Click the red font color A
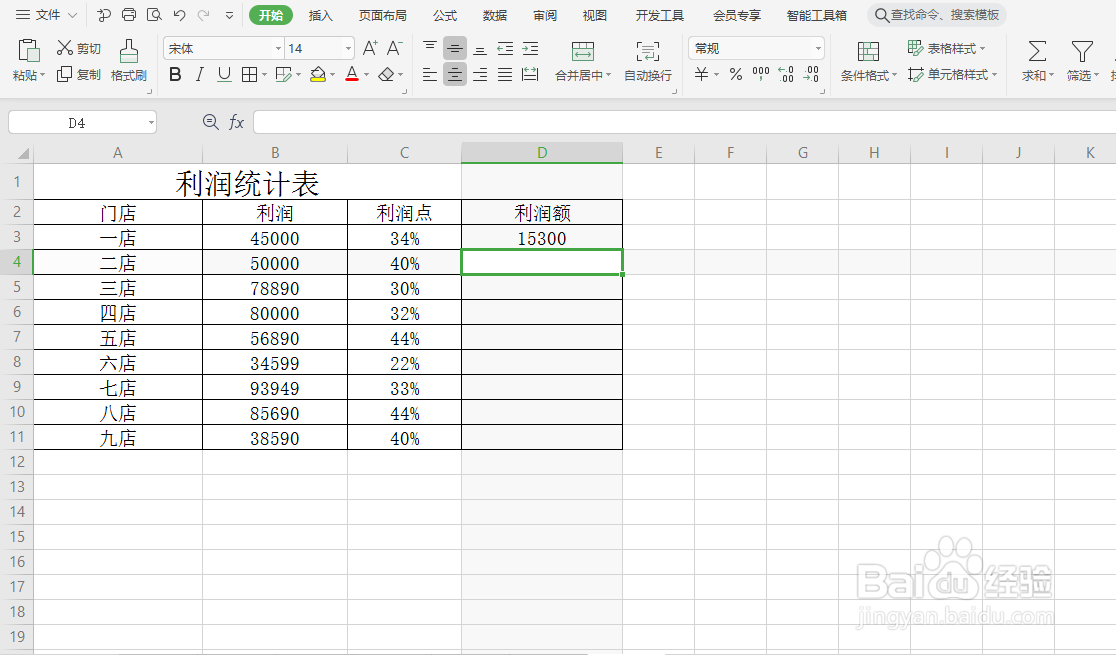 coord(352,74)
